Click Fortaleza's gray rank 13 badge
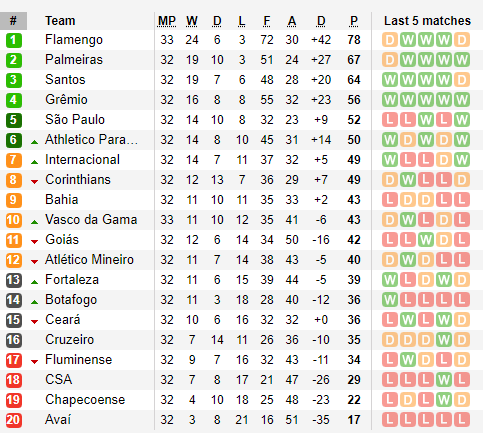This screenshot has width=484, height=433. click(x=14, y=280)
